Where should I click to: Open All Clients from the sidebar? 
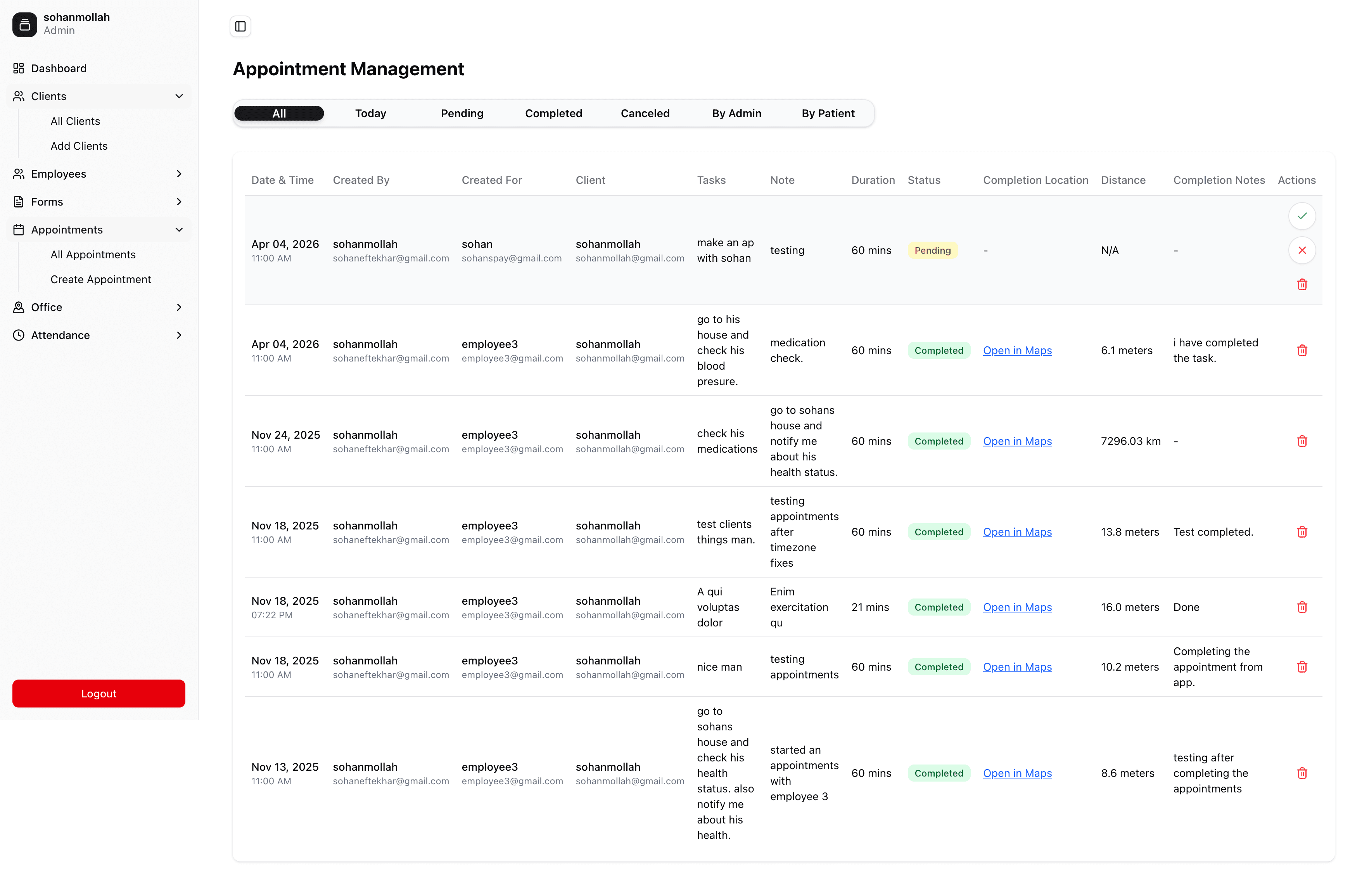pyautogui.click(x=75, y=121)
